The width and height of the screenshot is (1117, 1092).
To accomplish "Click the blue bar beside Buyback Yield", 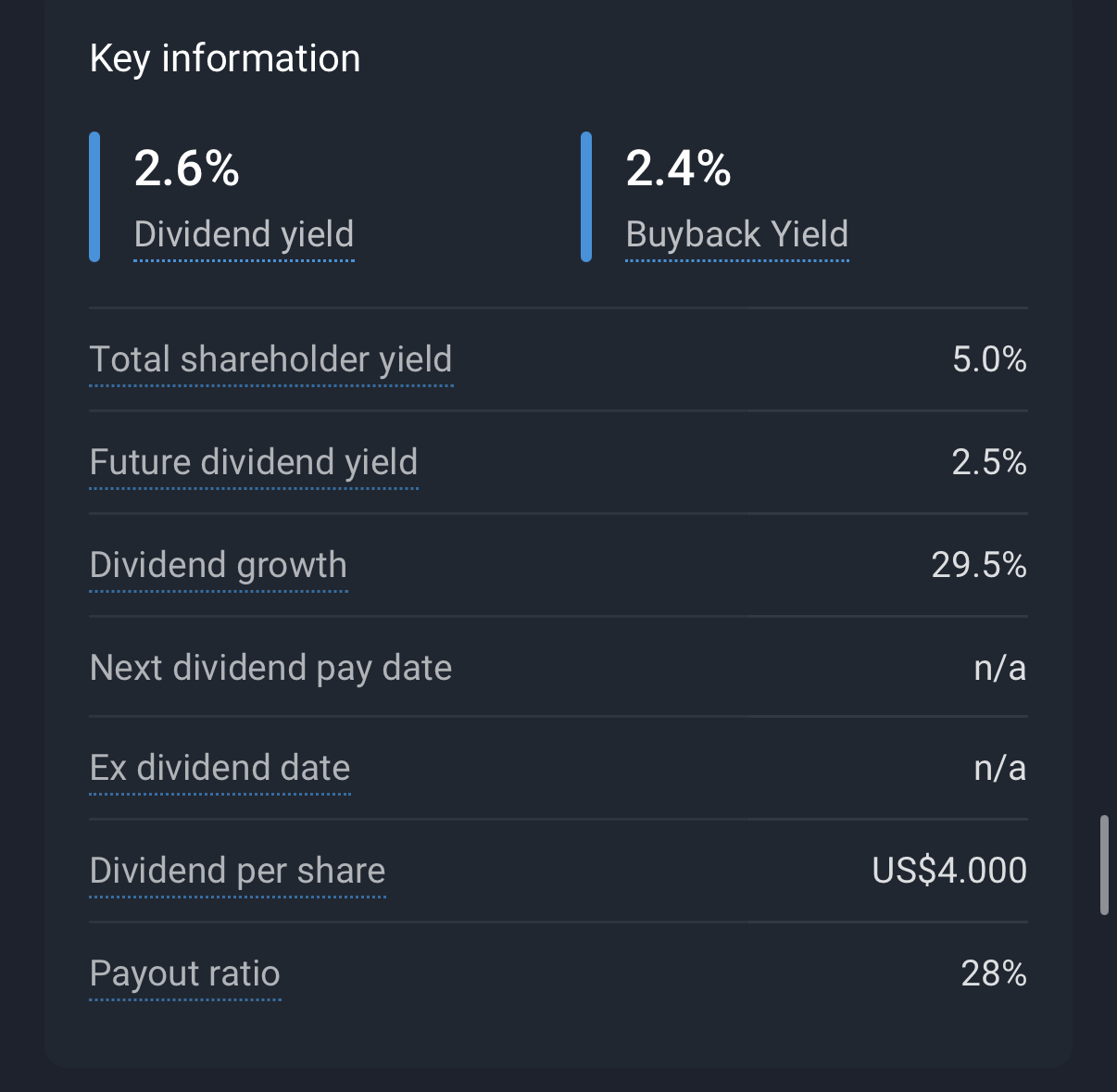I will point(586,197).
